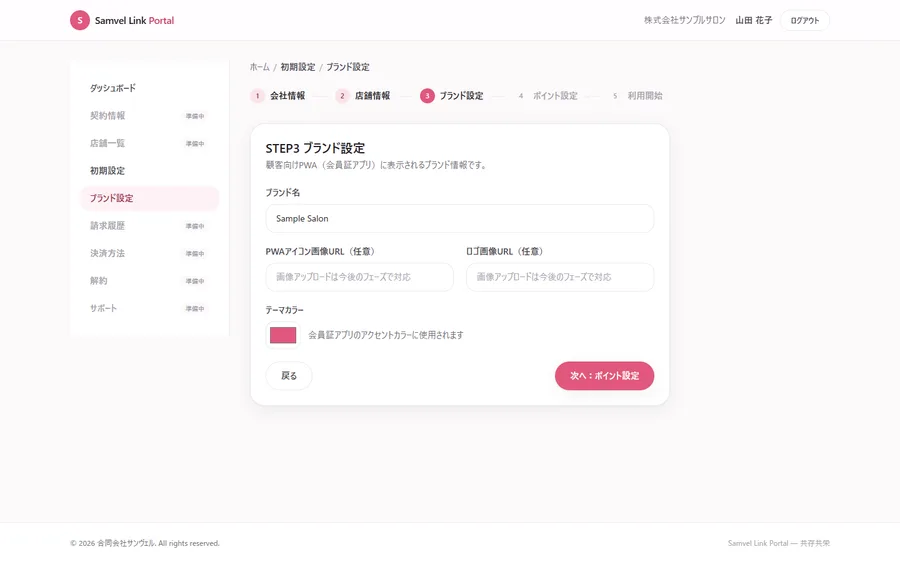This screenshot has width=900, height=563.
Task: Click the STEP3 ブランド設定 heading
Action: point(315,148)
